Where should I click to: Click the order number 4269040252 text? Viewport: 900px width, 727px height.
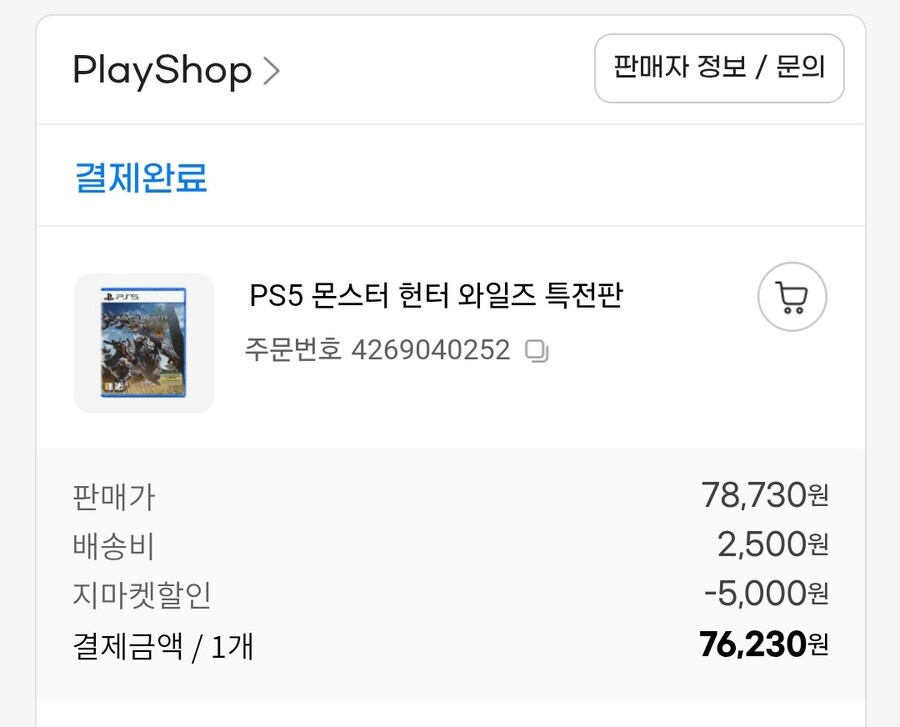coord(430,350)
